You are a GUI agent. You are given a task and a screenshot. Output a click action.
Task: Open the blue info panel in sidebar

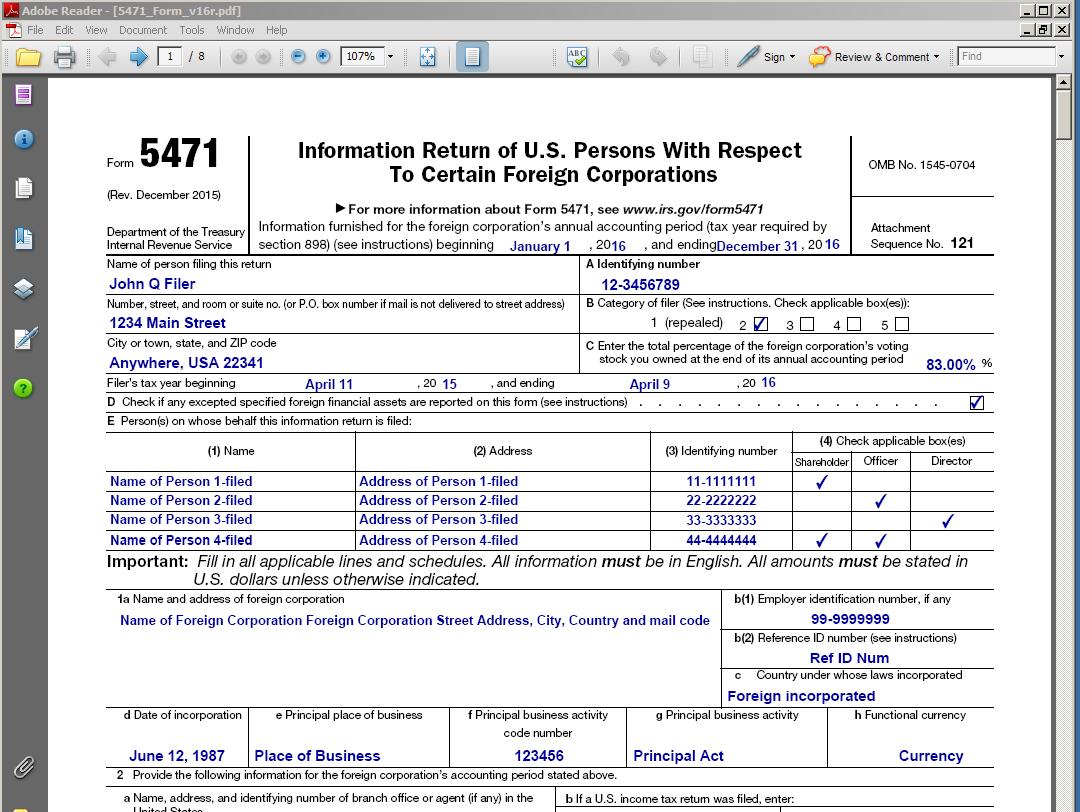[x=23, y=140]
